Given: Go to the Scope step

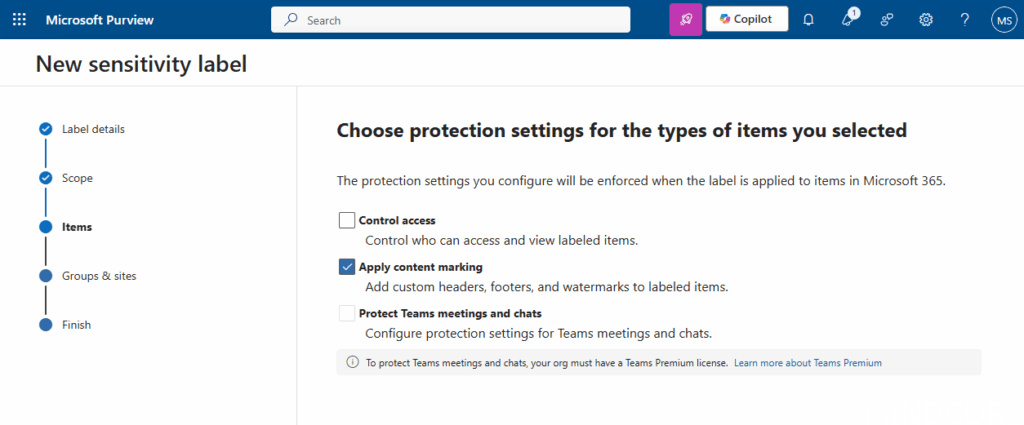Looking at the screenshot, I should click(x=77, y=178).
